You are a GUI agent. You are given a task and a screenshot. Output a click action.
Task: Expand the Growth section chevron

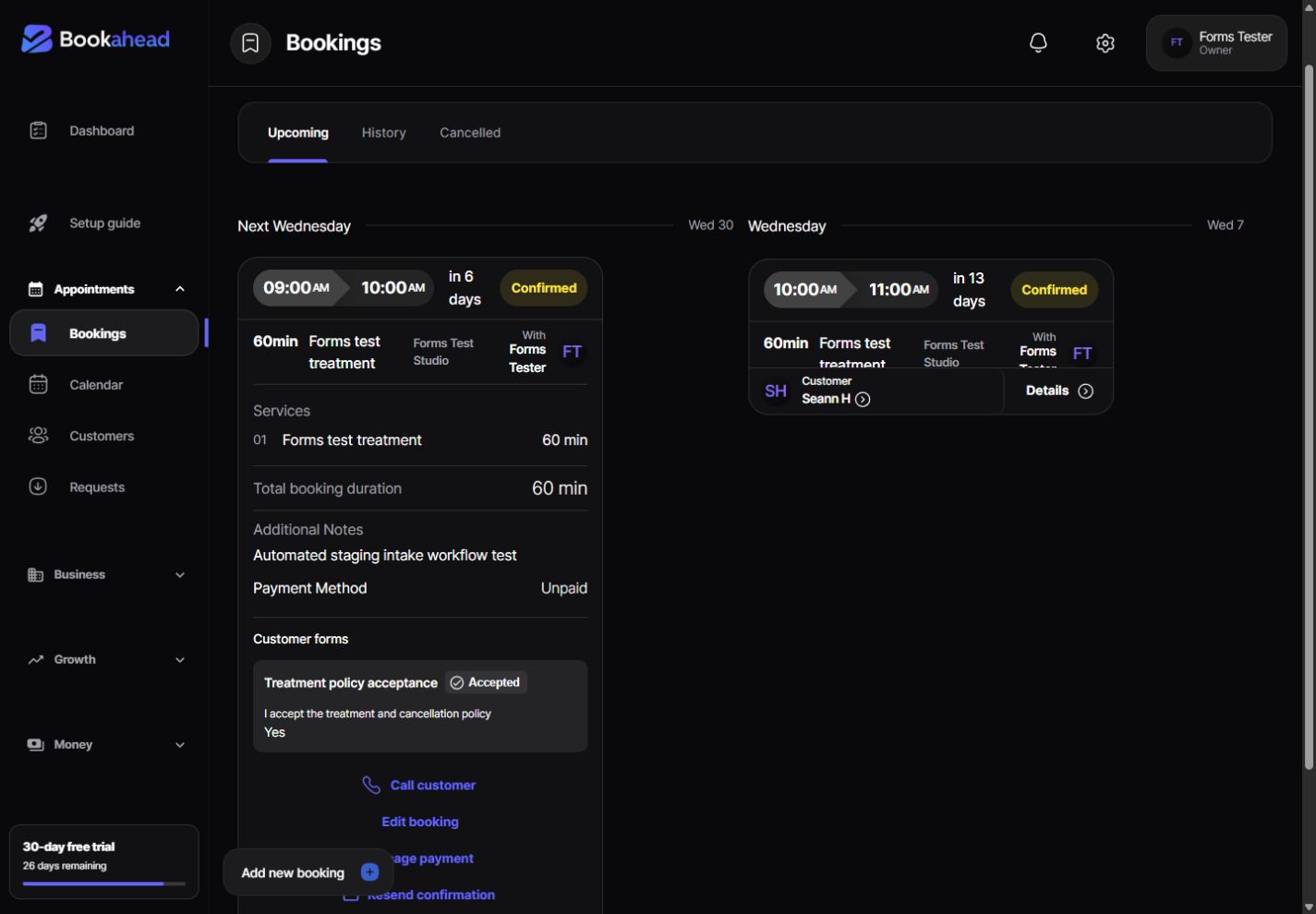coord(180,659)
